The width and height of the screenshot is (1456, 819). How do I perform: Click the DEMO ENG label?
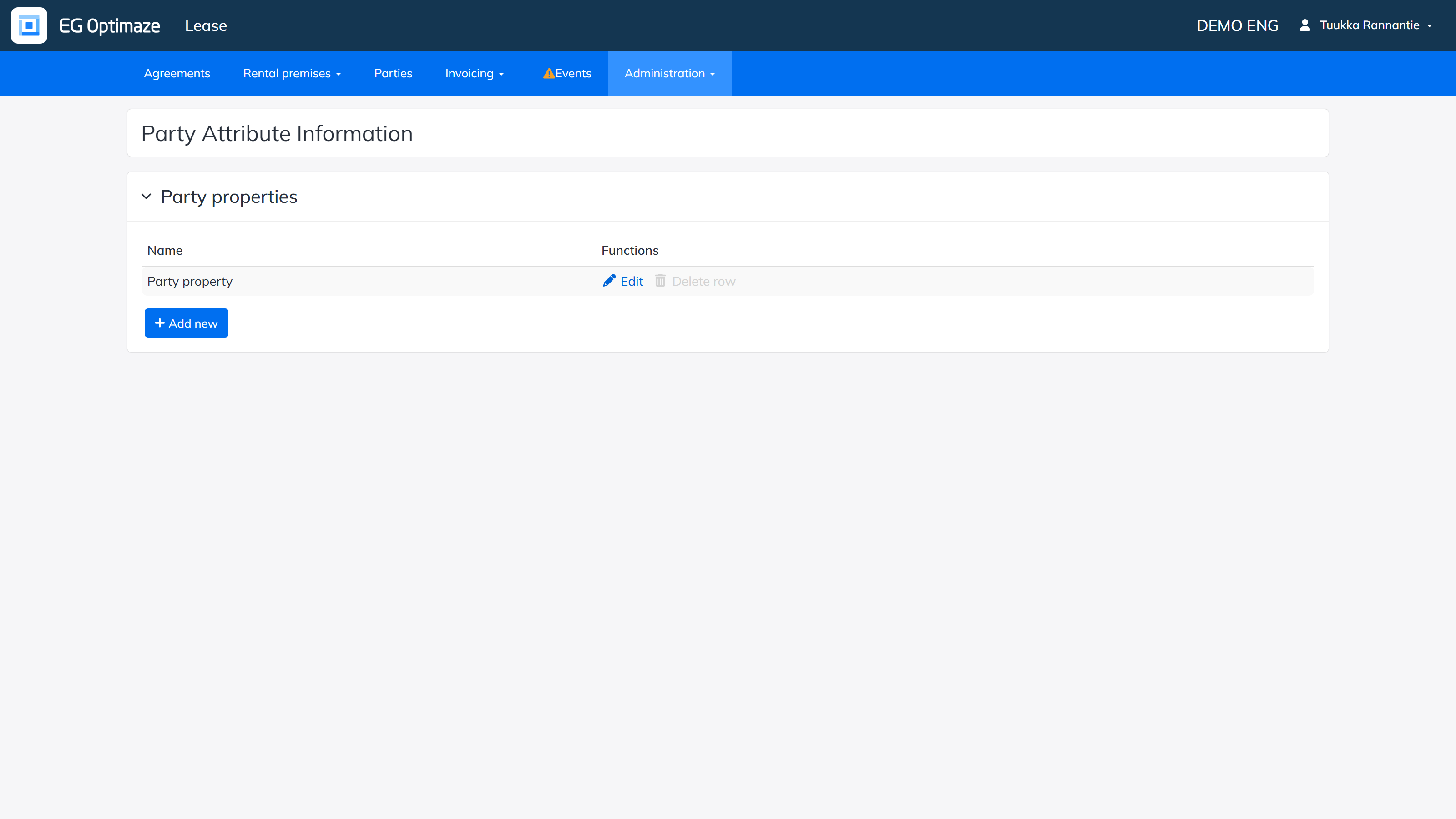(1237, 26)
